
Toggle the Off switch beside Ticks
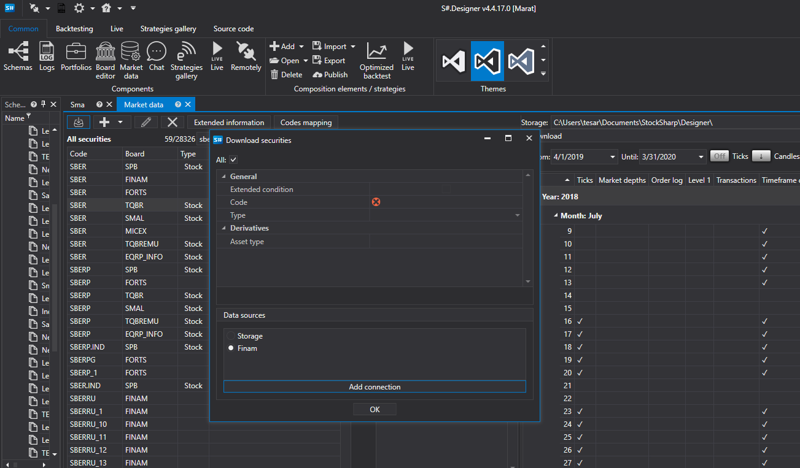[x=718, y=156]
